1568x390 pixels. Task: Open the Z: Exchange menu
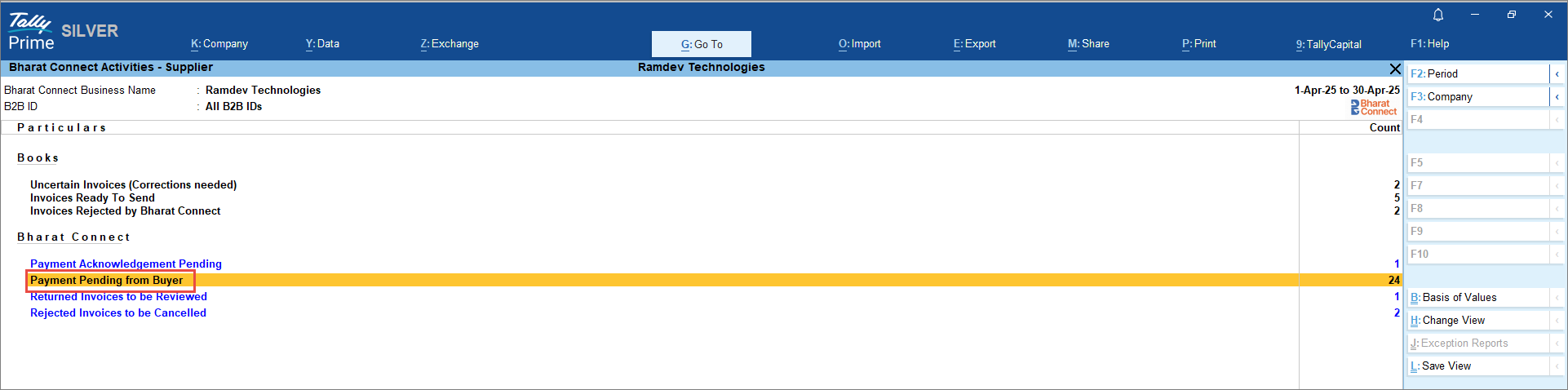(x=450, y=44)
